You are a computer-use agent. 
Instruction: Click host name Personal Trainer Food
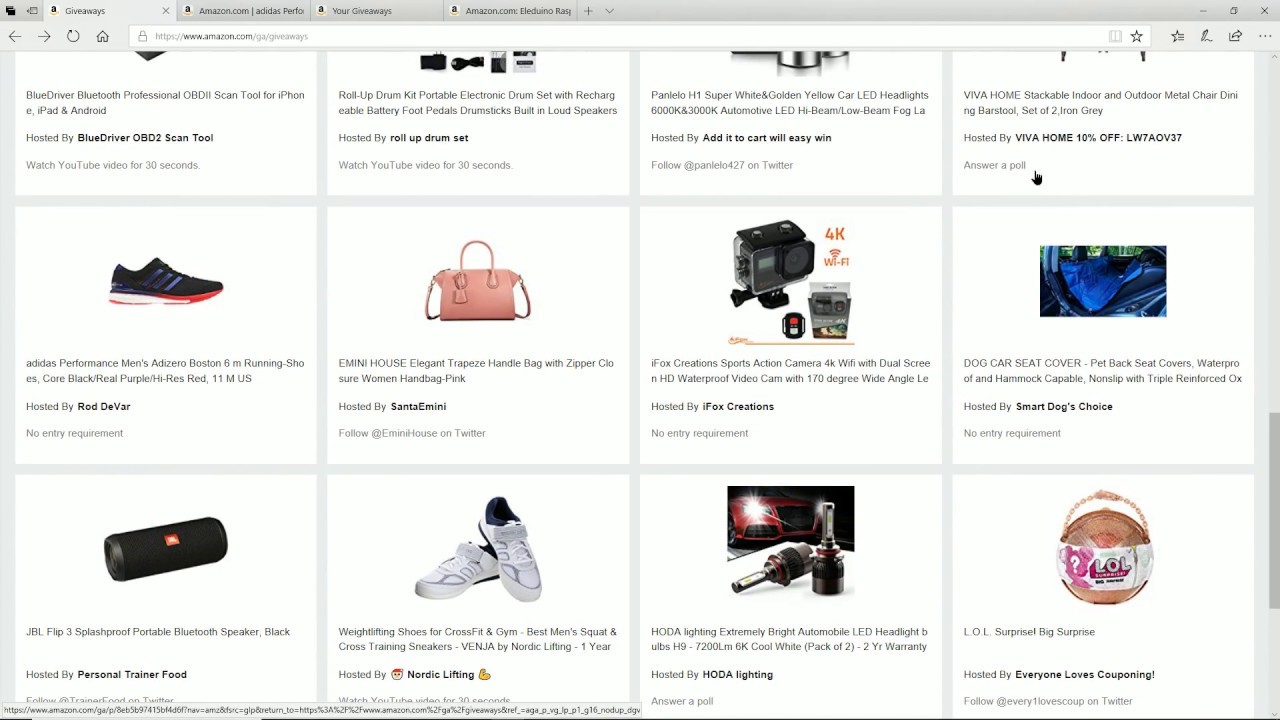pos(132,675)
